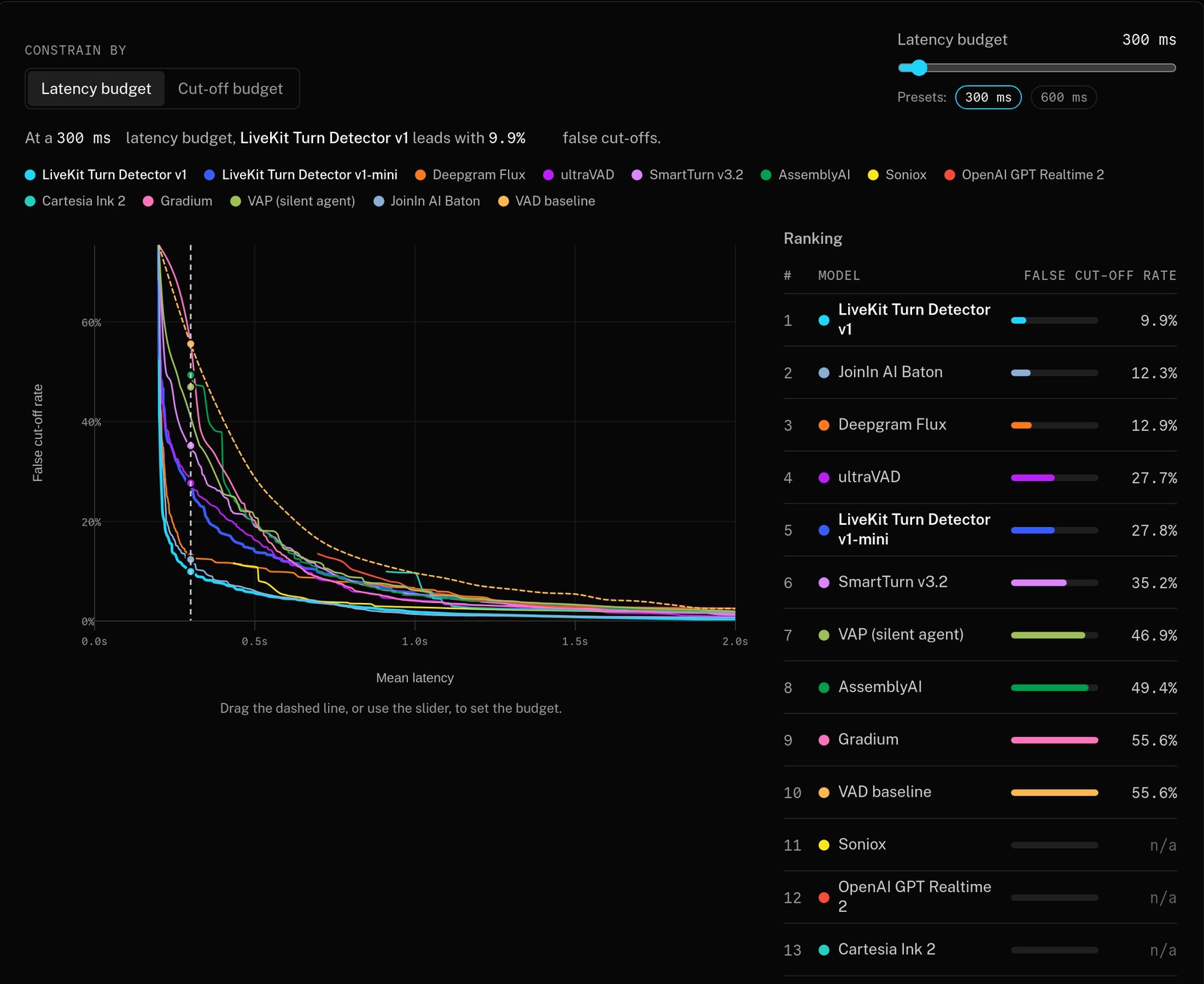Click the OpenAI GPT Realtime 2 legend entry
The height and width of the screenshot is (984, 1204).
click(x=1024, y=175)
